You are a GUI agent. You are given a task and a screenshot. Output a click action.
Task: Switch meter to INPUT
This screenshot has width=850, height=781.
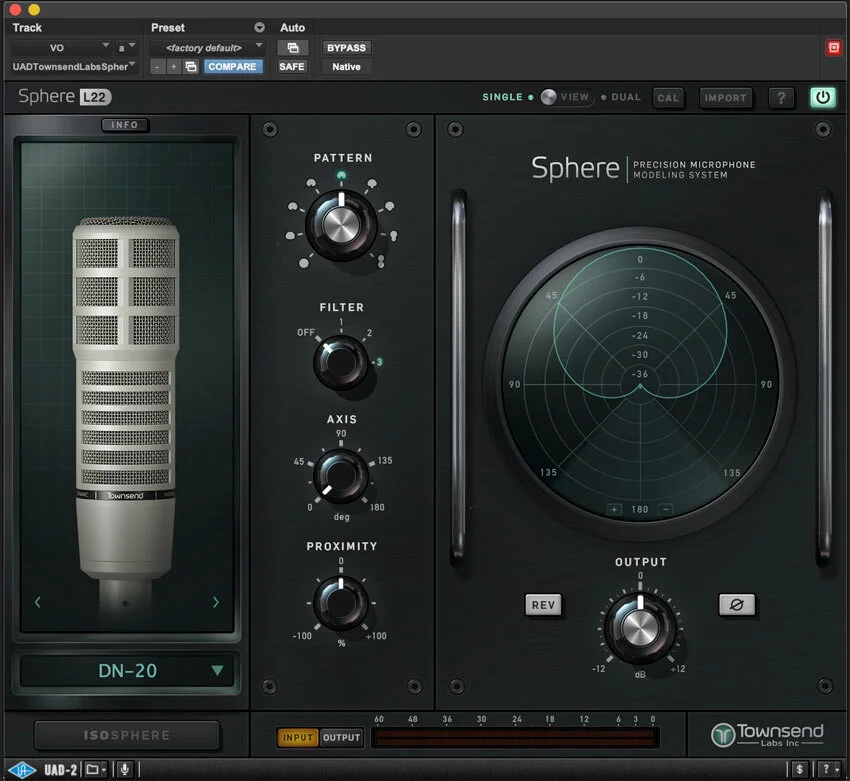pos(298,738)
